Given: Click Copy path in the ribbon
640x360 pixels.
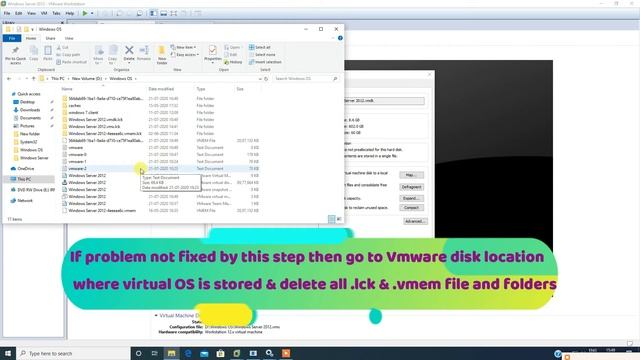Looking at the screenshot, I should click(68, 55).
